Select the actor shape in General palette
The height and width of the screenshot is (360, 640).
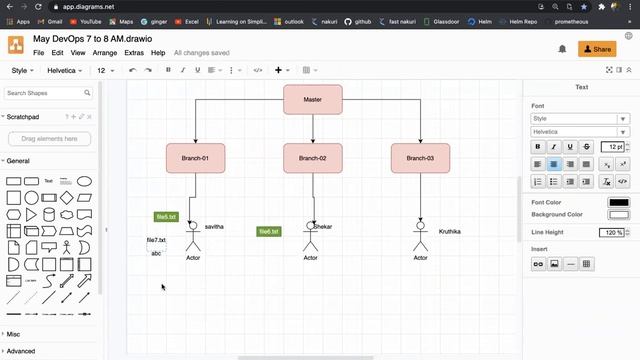(x=67, y=247)
